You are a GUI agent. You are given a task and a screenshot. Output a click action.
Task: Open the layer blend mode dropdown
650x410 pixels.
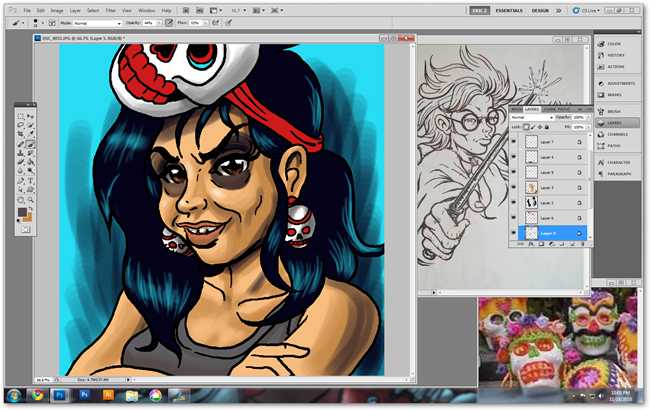pos(532,118)
